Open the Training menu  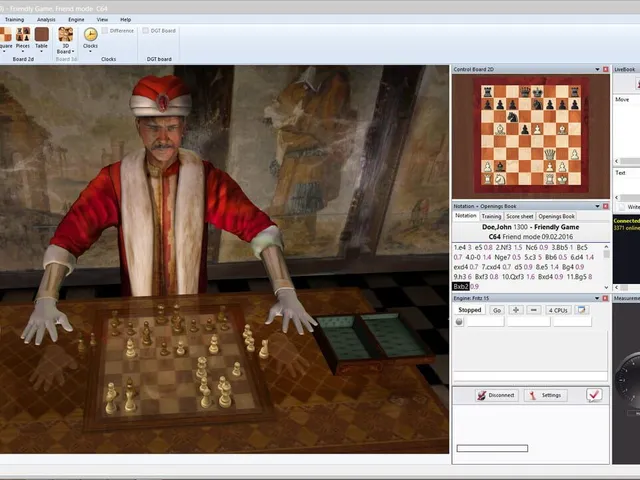14,20
